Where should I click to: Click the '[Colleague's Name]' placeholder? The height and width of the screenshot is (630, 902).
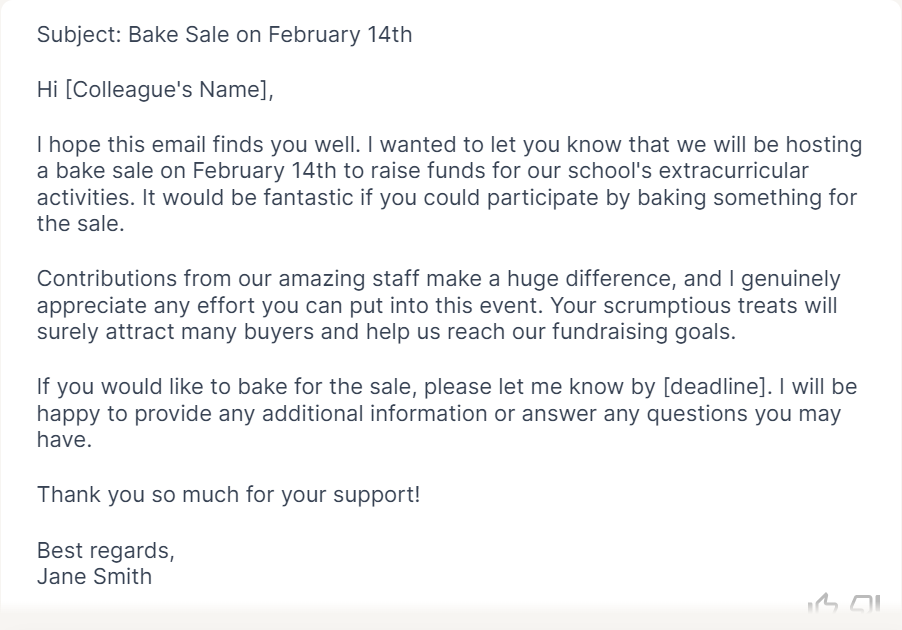169,90
